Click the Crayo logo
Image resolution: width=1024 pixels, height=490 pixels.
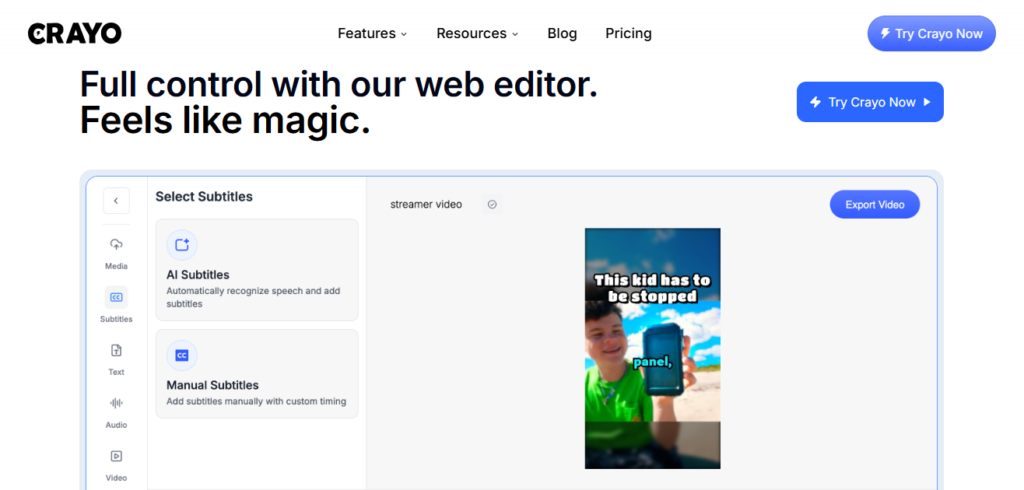point(75,33)
